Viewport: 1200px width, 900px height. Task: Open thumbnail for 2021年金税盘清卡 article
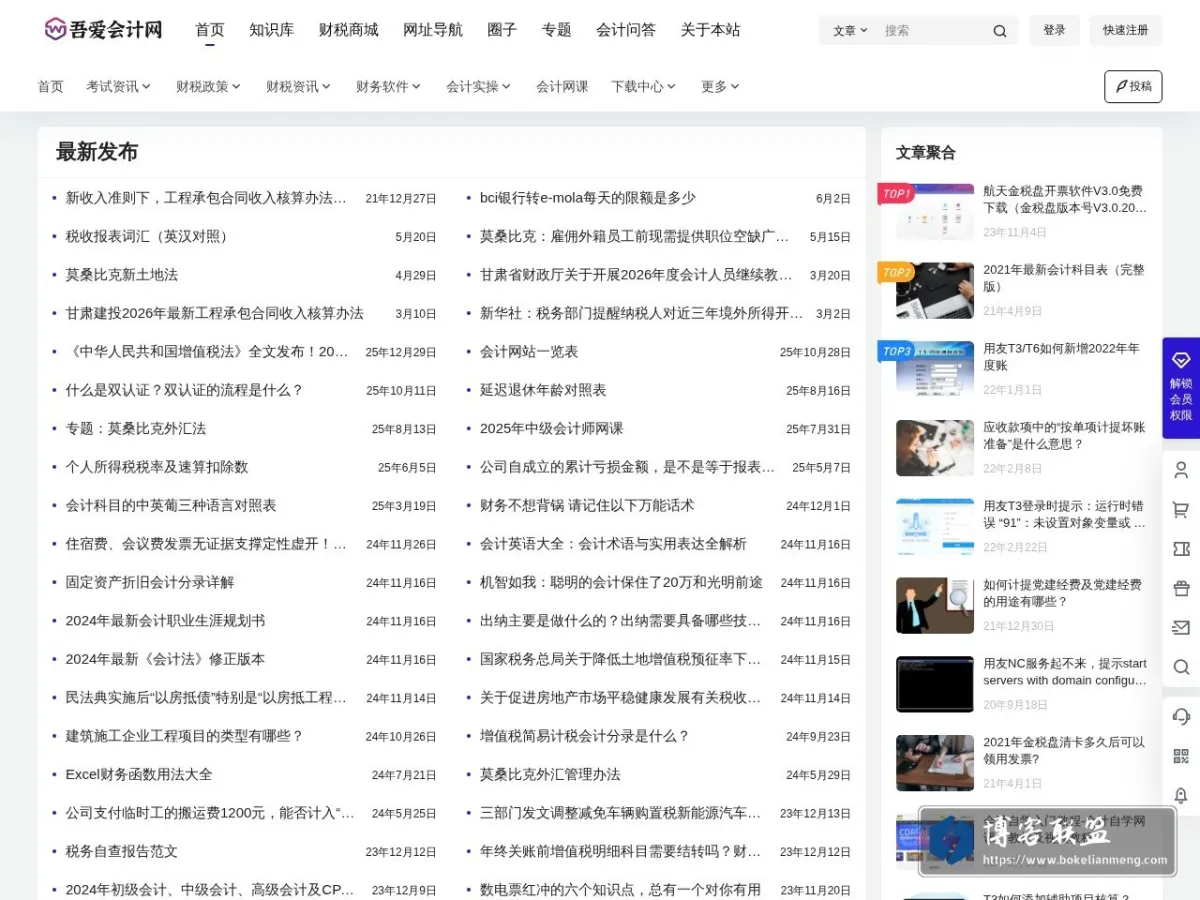tap(935, 763)
